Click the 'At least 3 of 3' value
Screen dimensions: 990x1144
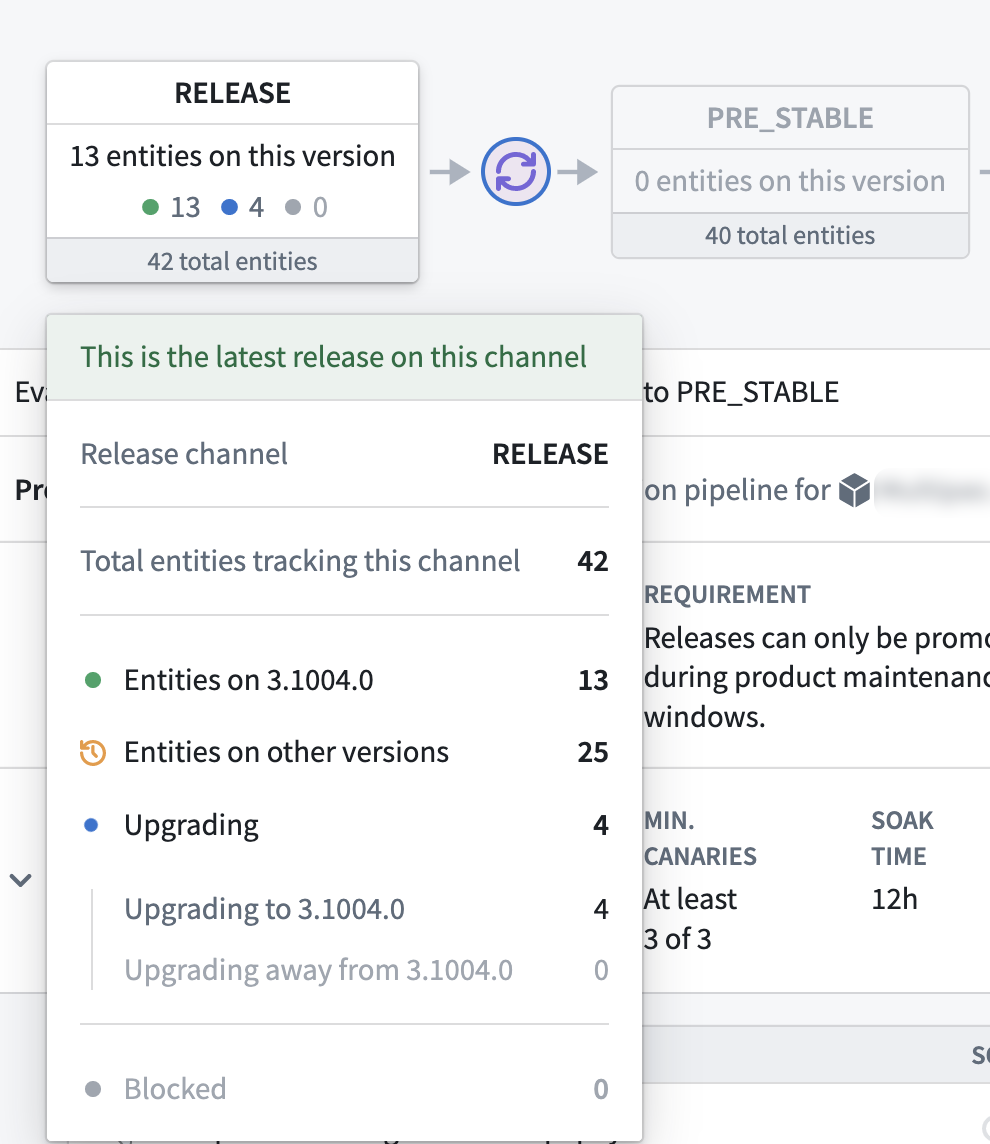[690, 919]
